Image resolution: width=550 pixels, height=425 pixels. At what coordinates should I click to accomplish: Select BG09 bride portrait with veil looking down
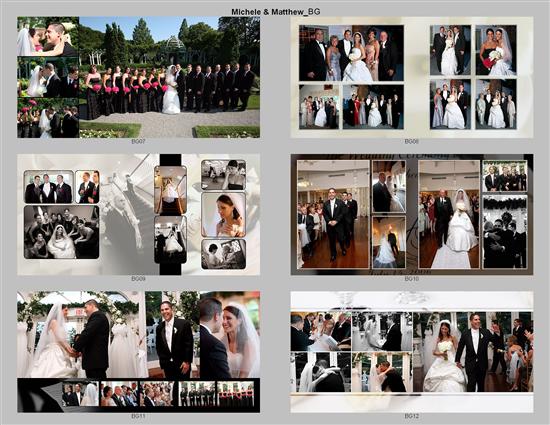pos(223,215)
